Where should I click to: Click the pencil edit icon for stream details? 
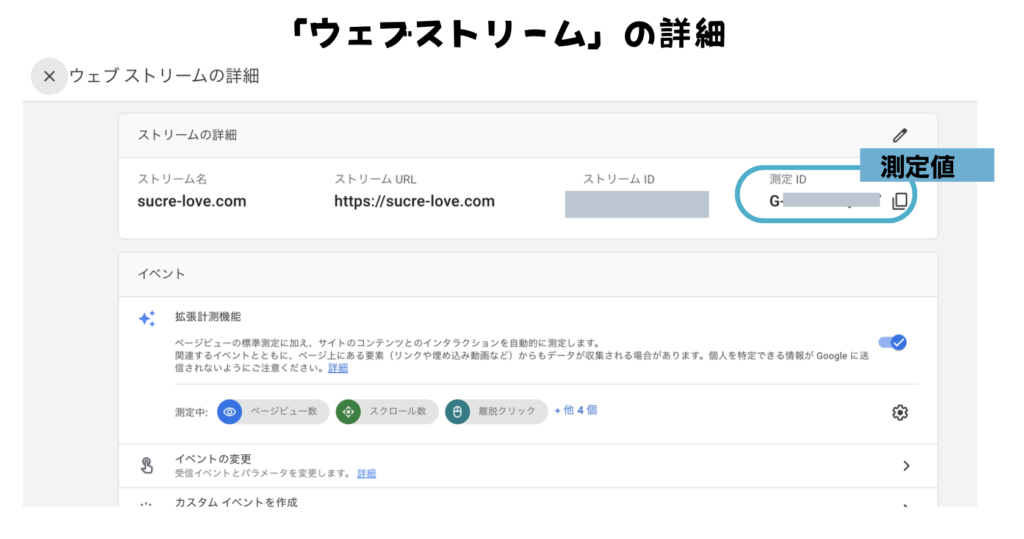900,135
